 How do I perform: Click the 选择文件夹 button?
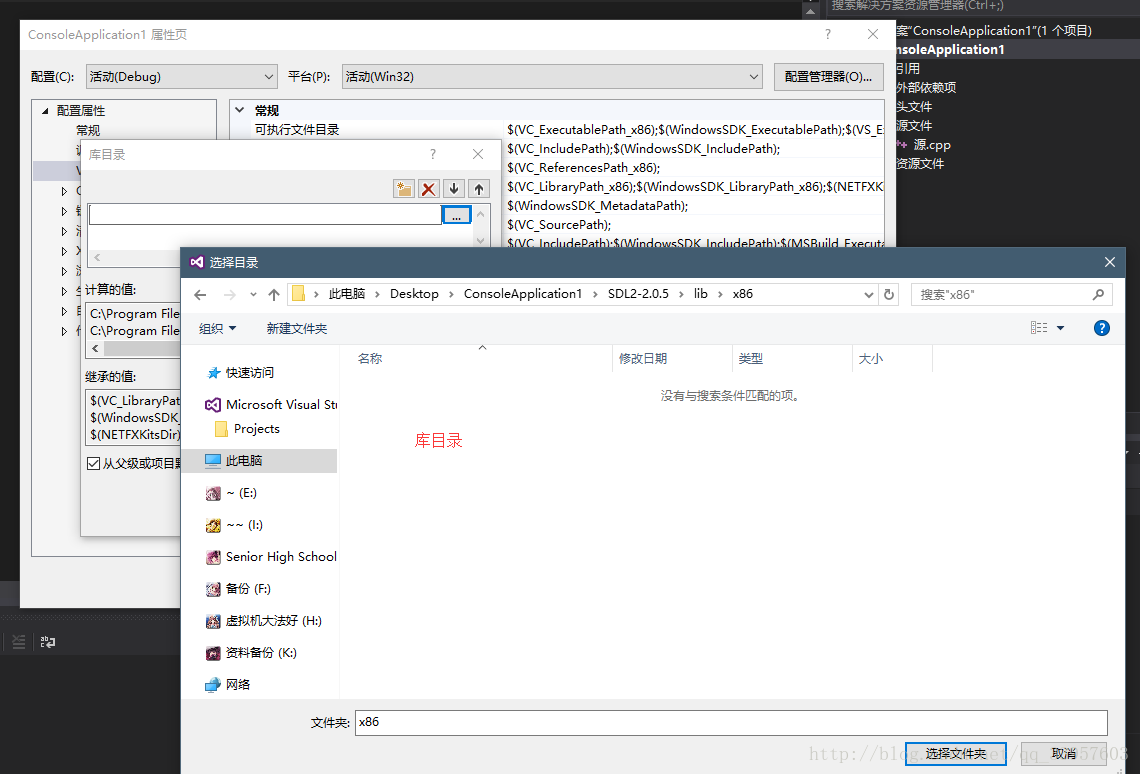pyautogui.click(x=955, y=754)
